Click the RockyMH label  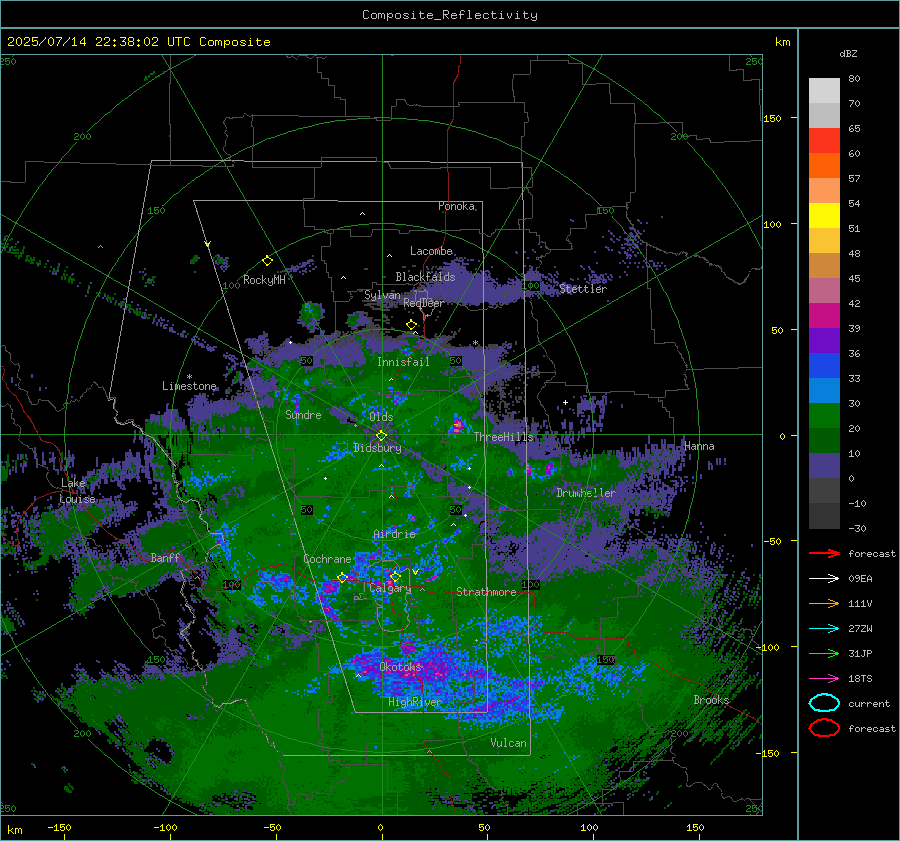pos(264,280)
